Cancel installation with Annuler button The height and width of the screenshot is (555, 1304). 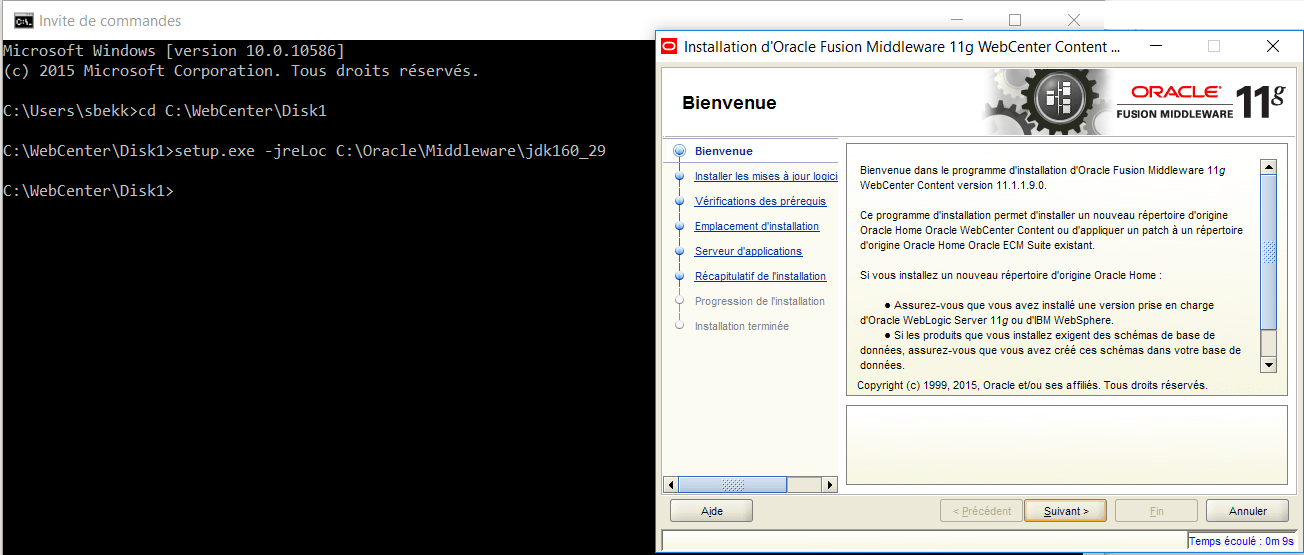[1247, 511]
